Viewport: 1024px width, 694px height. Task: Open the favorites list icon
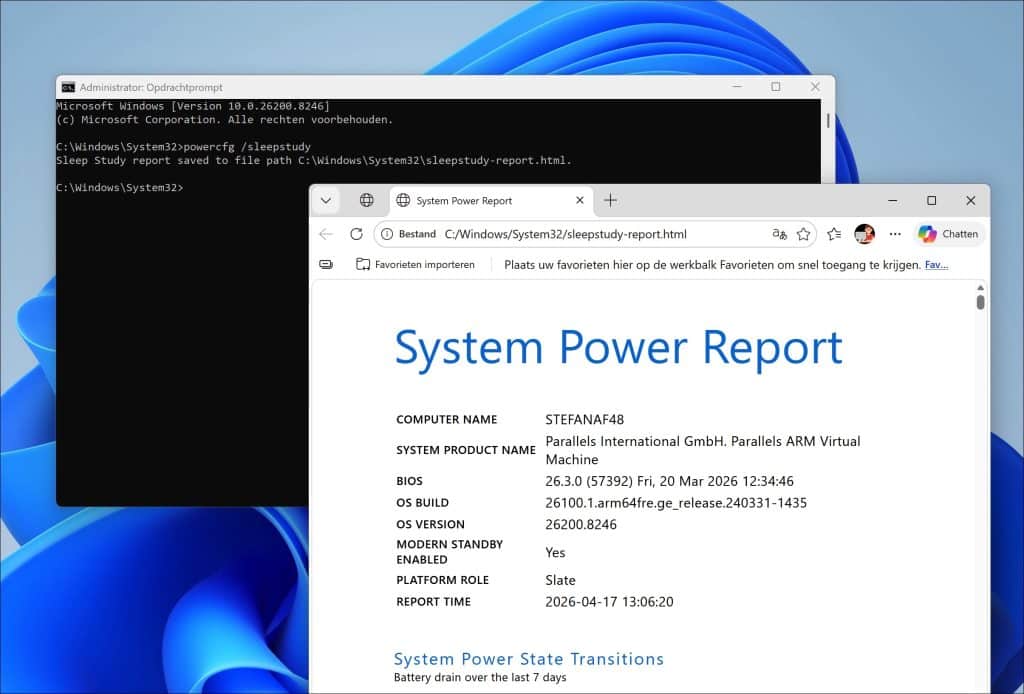pyautogui.click(x=834, y=234)
